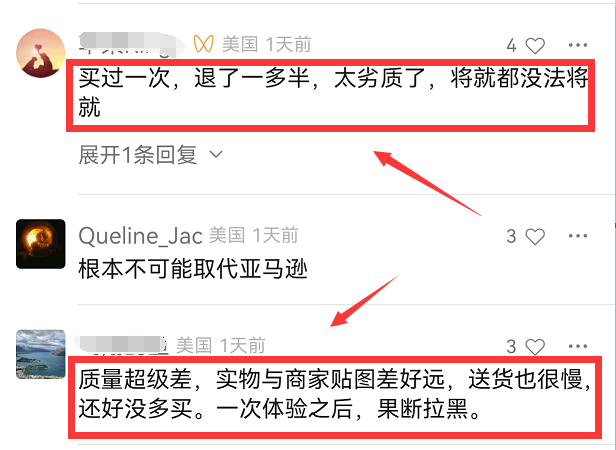Open the Queline_Jac username link
The height and width of the screenshot is (450, 616).
tap(140, 236)
